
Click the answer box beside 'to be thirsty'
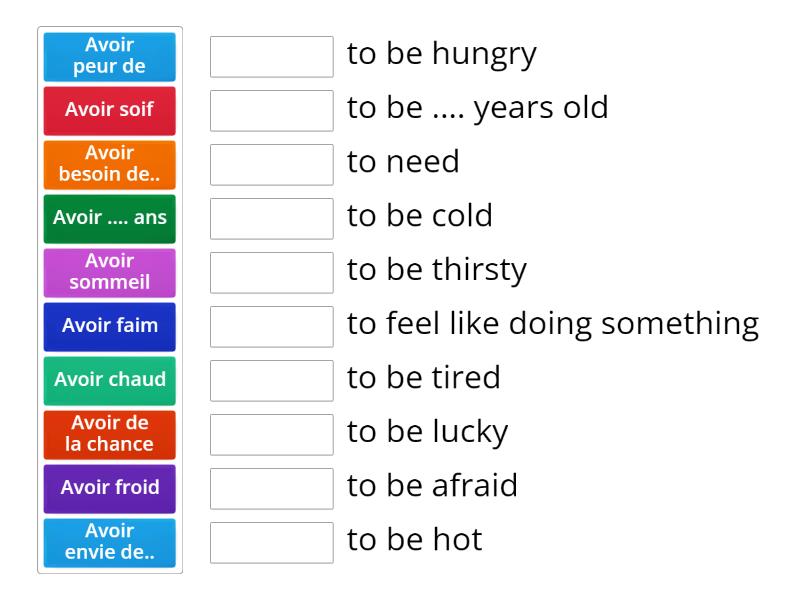[271, 273]
